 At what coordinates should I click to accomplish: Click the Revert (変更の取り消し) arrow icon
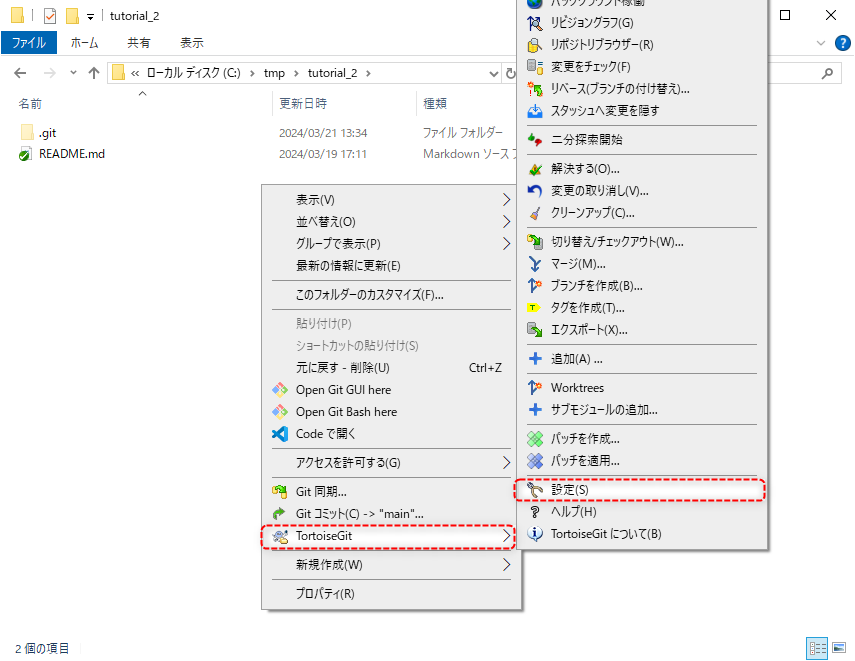tap(535, 191)
